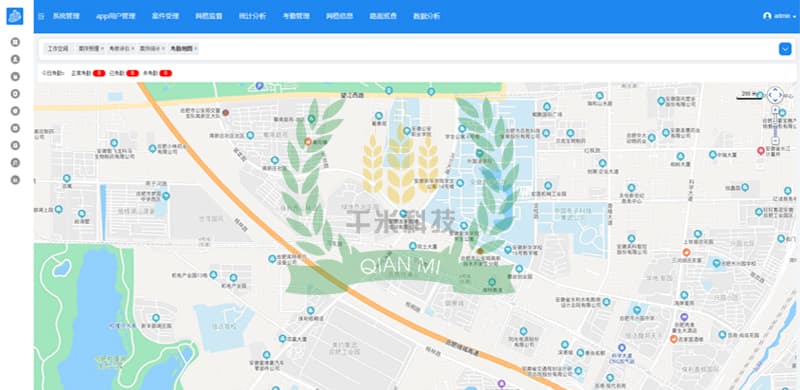Click the admin avatar icon
Viewport: 800px width, 390px height.
tap(767, 16)
